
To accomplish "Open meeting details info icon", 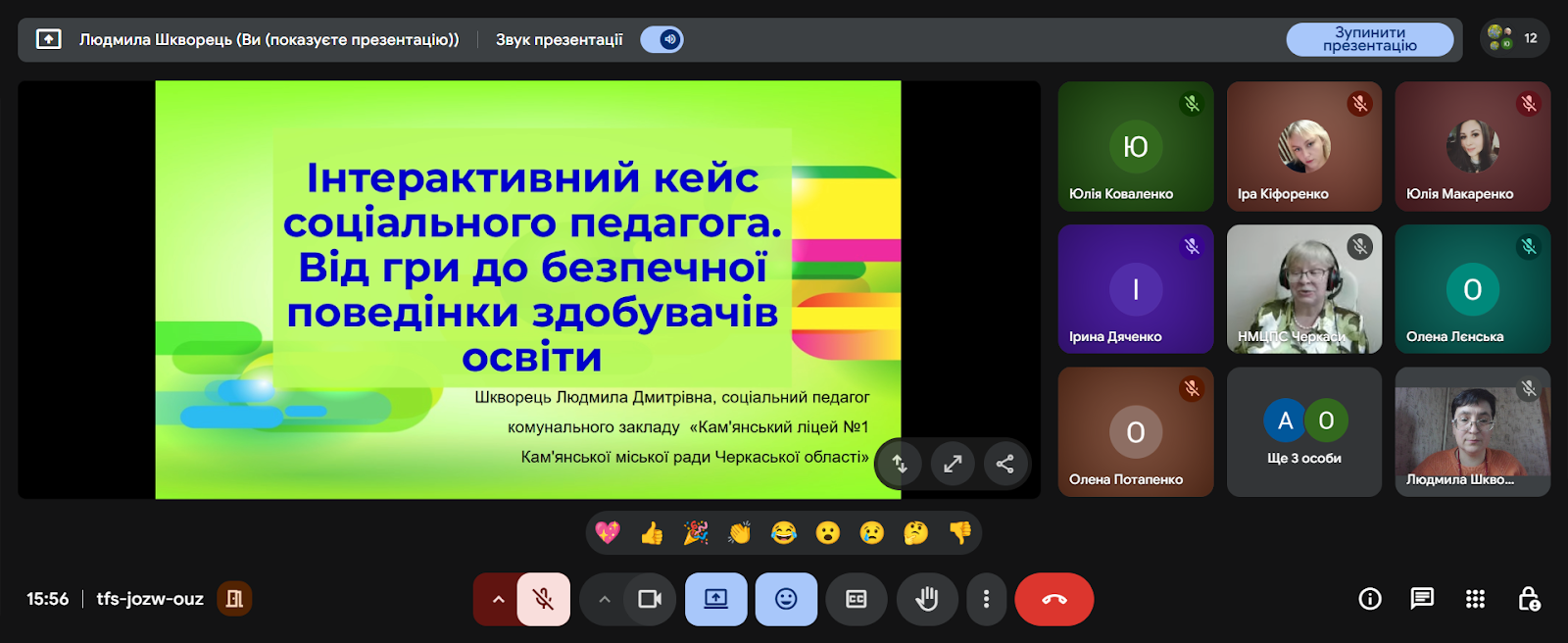I will pos(1369,599).
